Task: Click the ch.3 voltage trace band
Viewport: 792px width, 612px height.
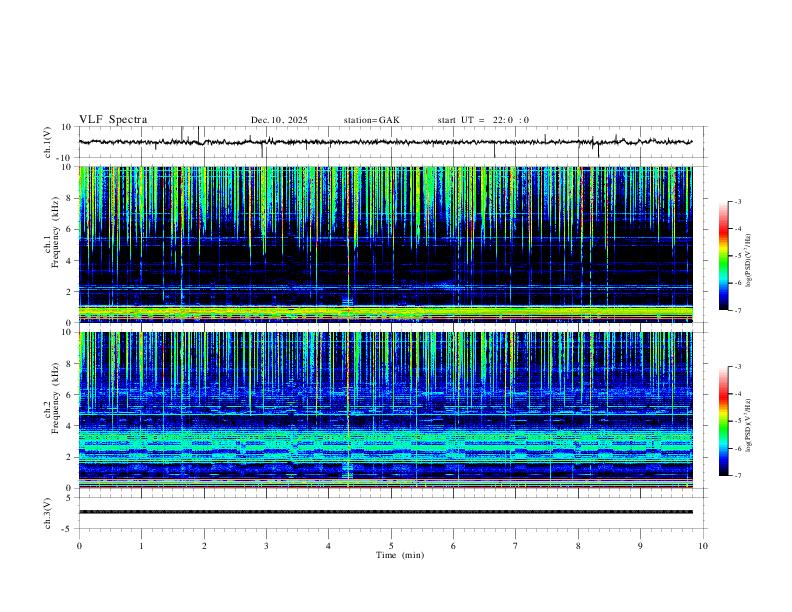Action: (386, 512)
